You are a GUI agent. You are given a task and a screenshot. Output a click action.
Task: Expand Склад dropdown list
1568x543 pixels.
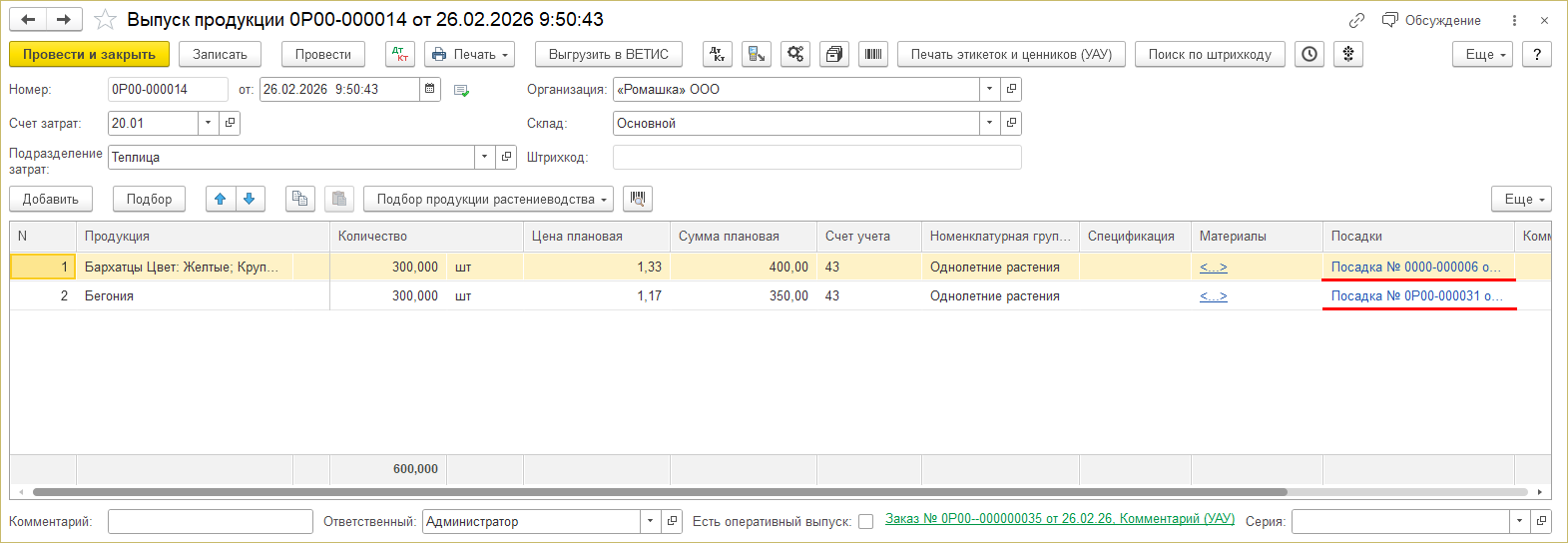tap(989, 123)
